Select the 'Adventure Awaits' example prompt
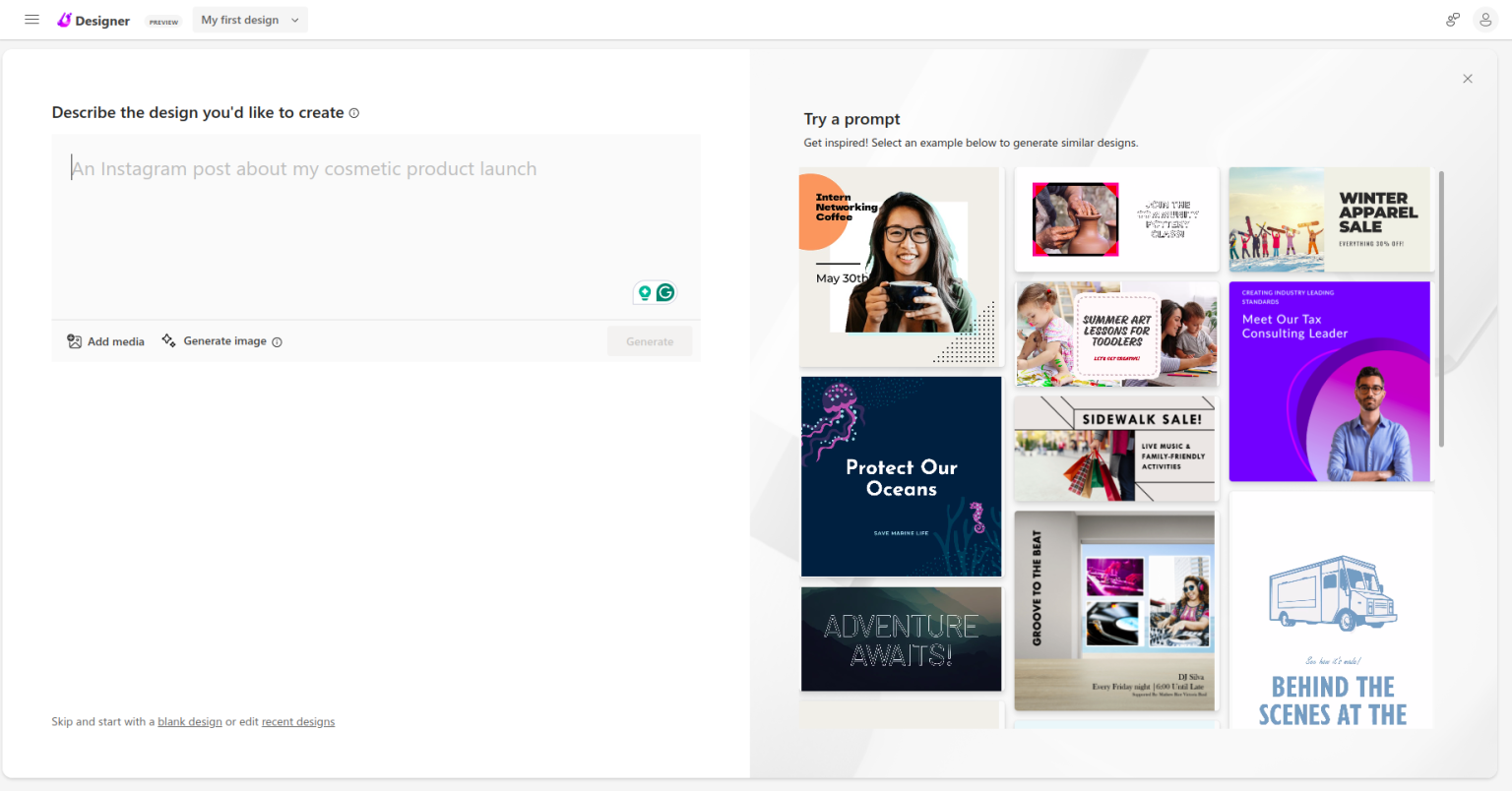The height and width of the screenshot is (791, 1512). click(x=901, y=639)
